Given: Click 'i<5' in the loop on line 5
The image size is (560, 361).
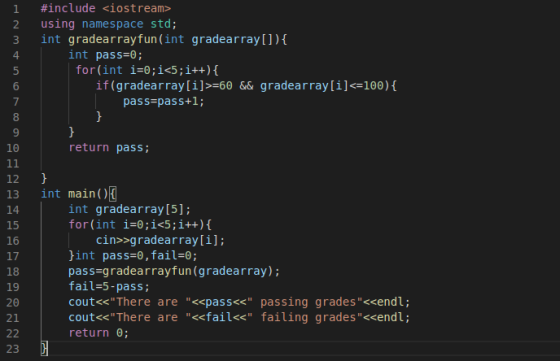Looking at the screenshot, I should click(167, 70).
